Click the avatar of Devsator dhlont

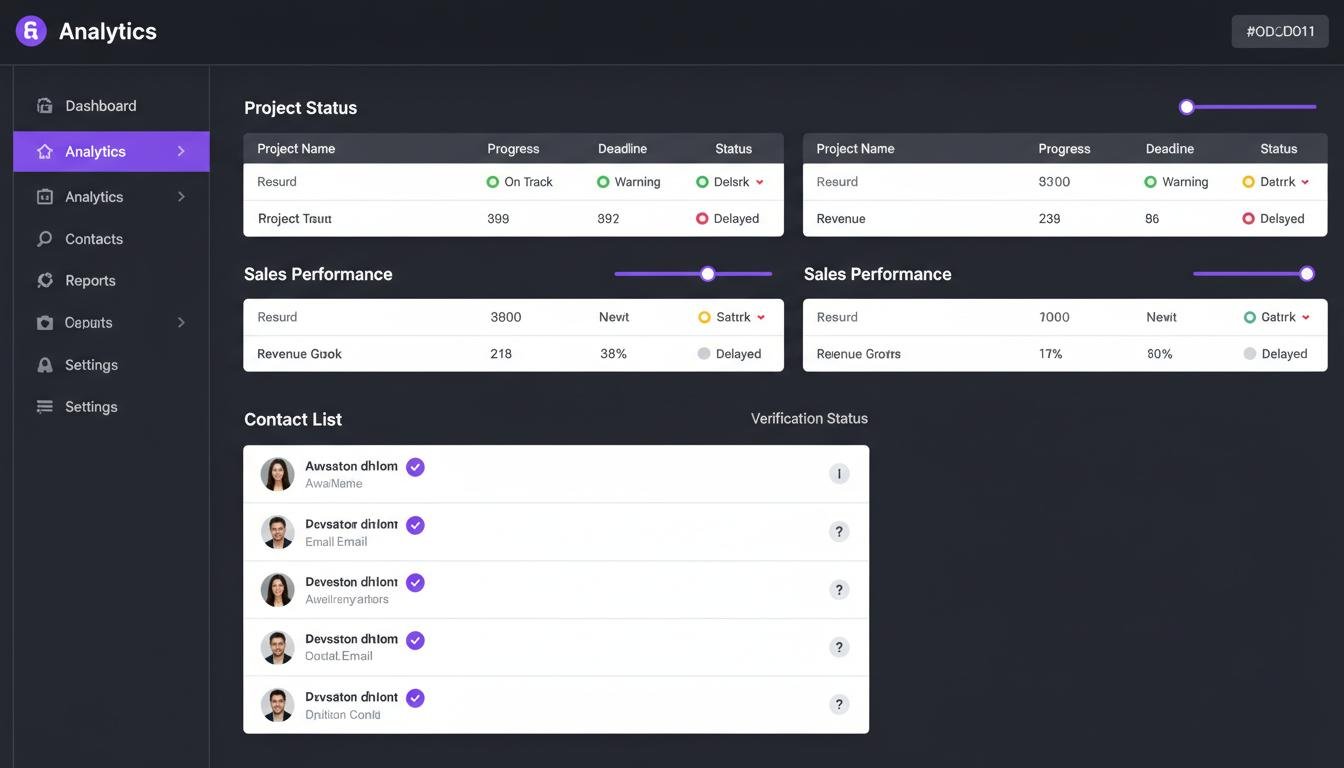[x=277, y=532]
